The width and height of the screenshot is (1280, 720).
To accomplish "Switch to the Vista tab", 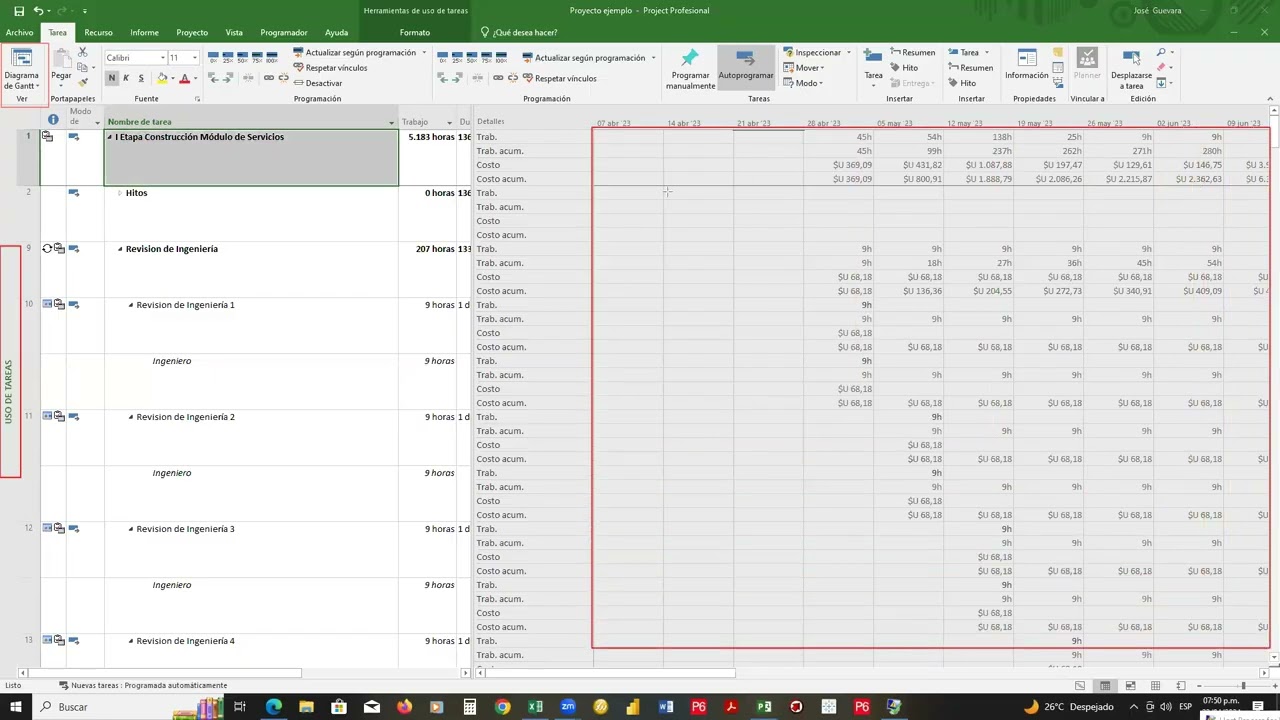I will (x=234, y=32).
